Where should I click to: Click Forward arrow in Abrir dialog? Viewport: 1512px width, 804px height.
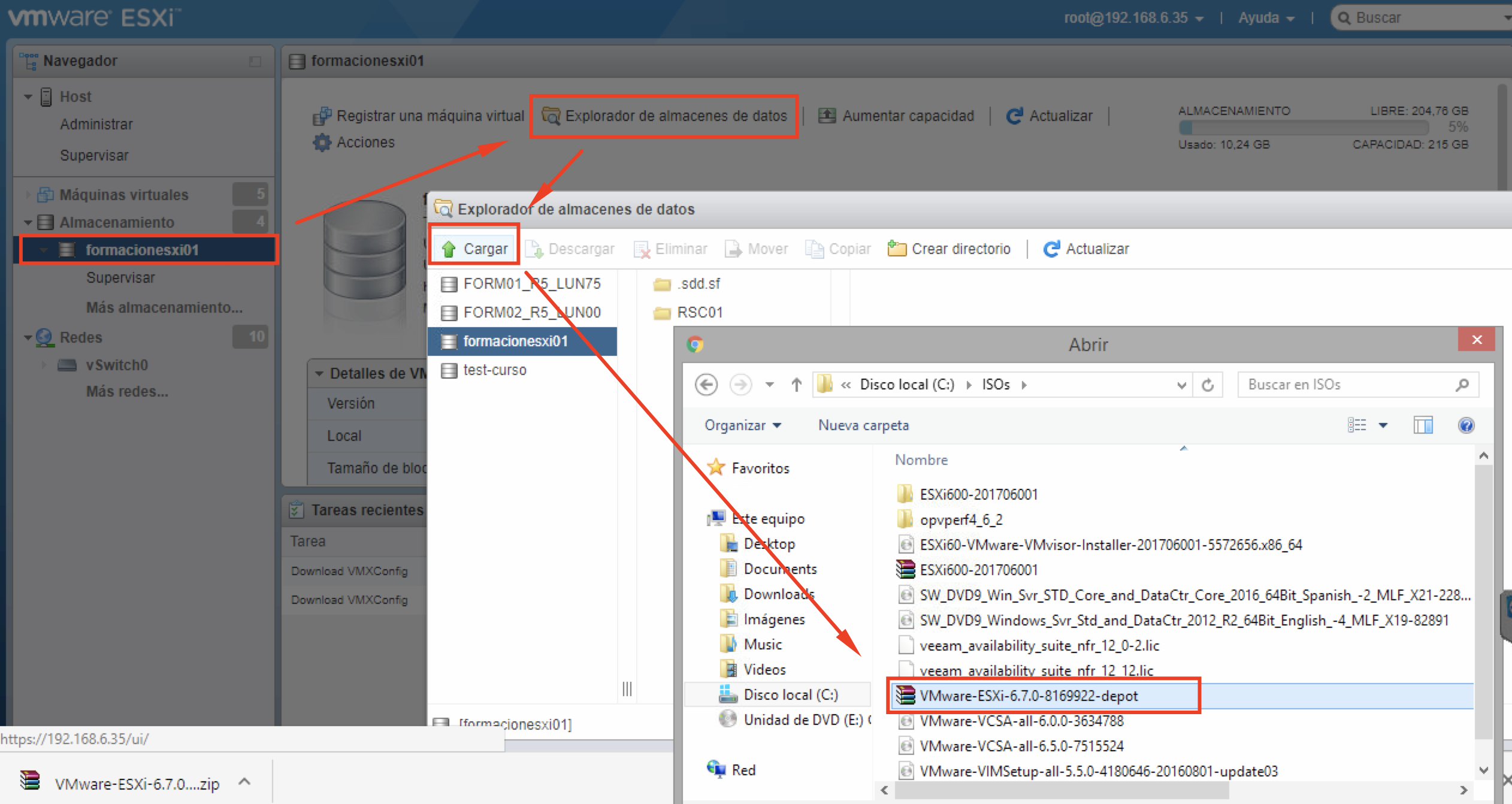[740, 385]
